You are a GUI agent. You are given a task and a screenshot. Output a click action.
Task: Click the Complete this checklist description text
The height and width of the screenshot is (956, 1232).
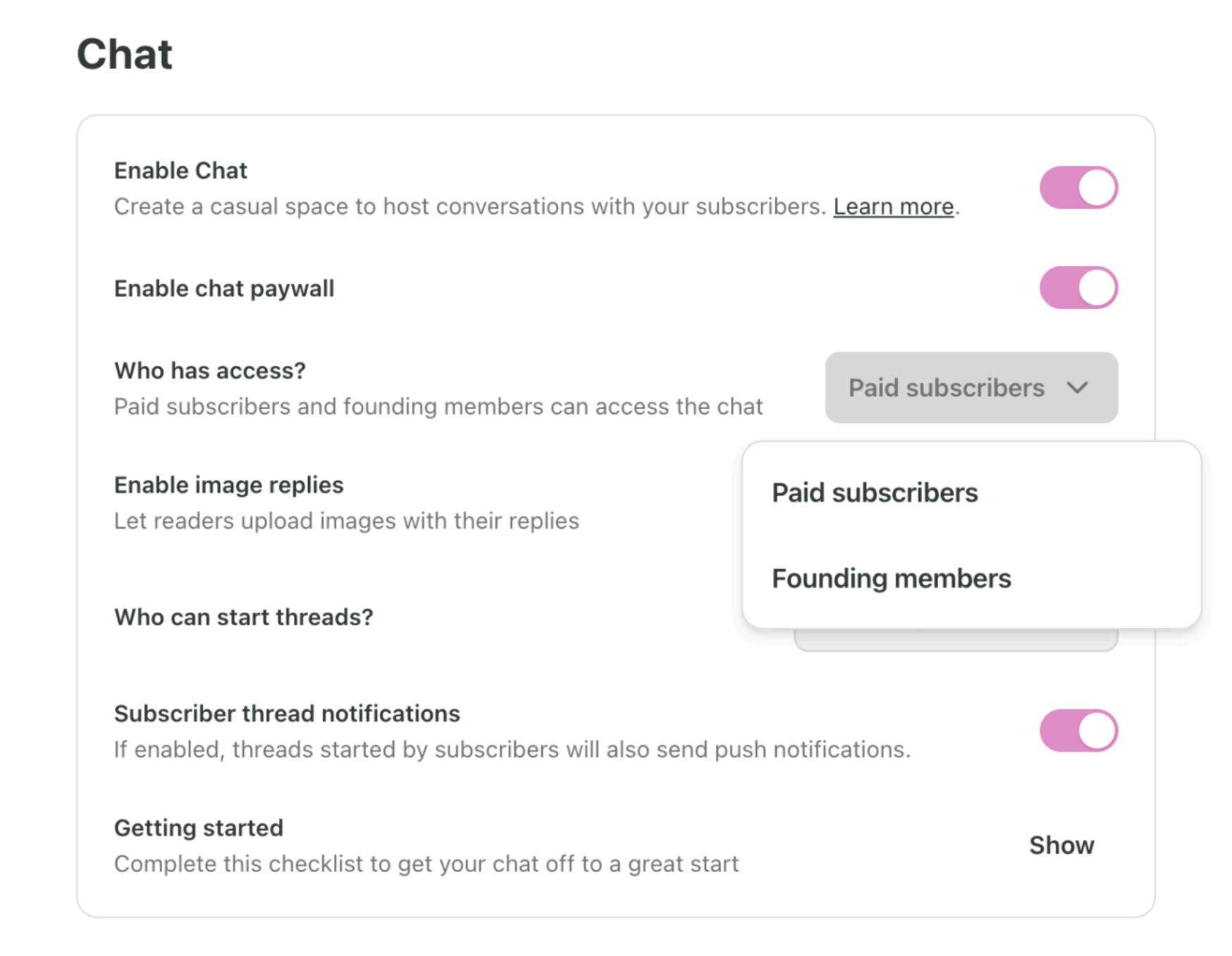[x=426, y=864]
